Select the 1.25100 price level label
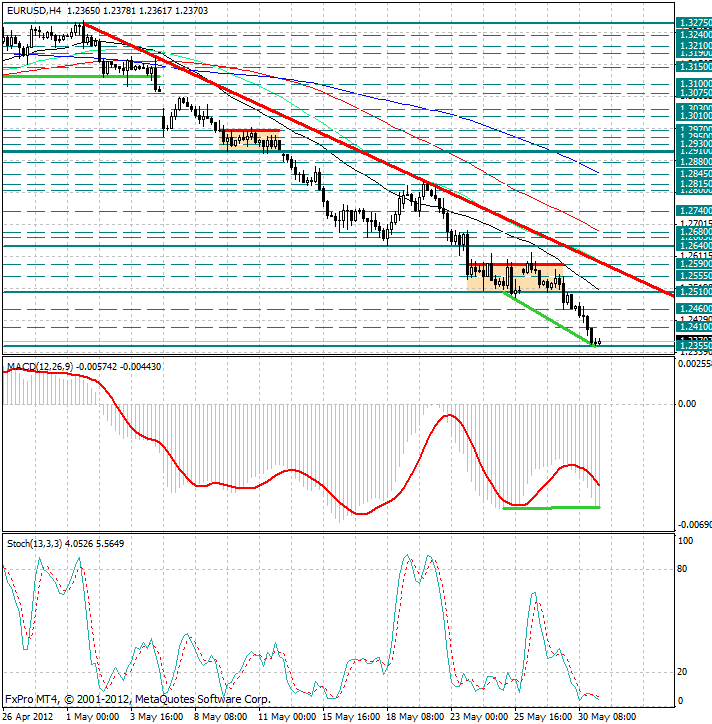This screenshot has height=724, width=712. click(x=694, y=292)
